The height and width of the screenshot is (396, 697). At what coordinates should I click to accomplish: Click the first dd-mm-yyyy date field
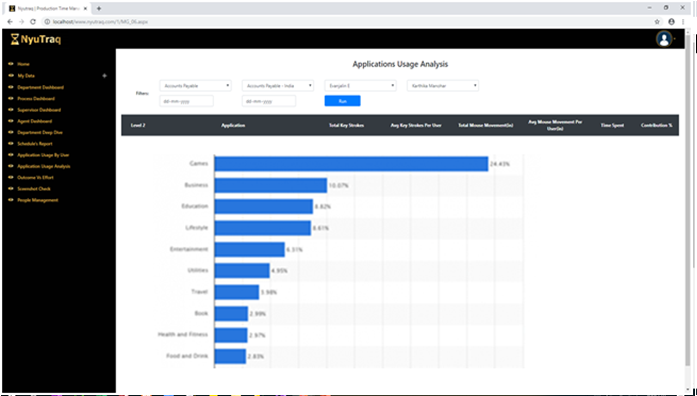pyautogui.click(x=187, y=101)
